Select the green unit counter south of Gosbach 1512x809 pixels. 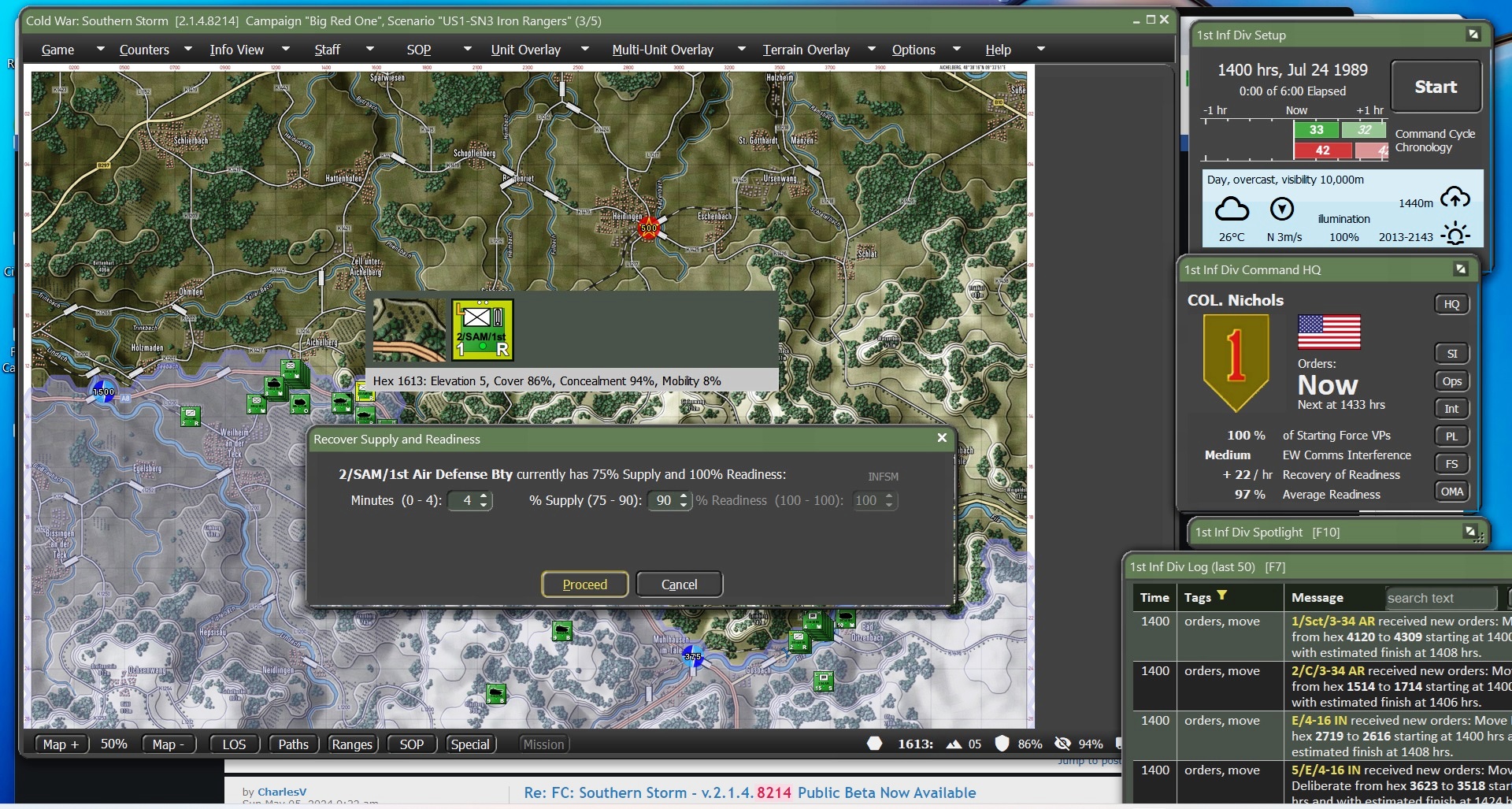pyautogui.click(x=823, y=681)
